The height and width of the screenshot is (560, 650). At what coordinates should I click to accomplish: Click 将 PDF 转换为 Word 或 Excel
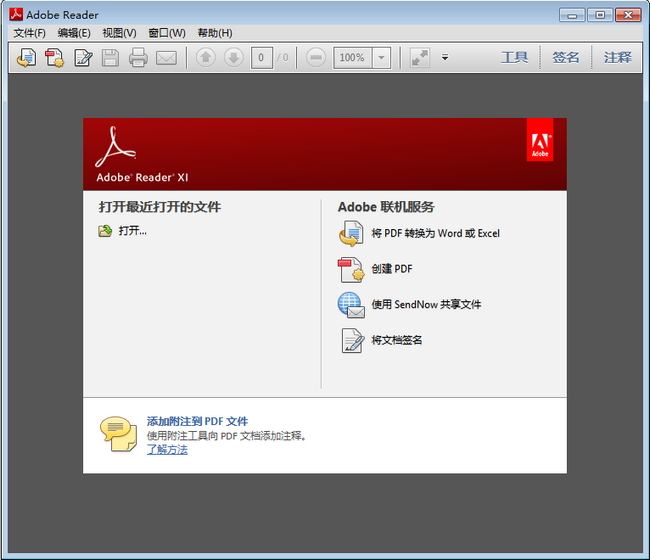pos(435,233)
